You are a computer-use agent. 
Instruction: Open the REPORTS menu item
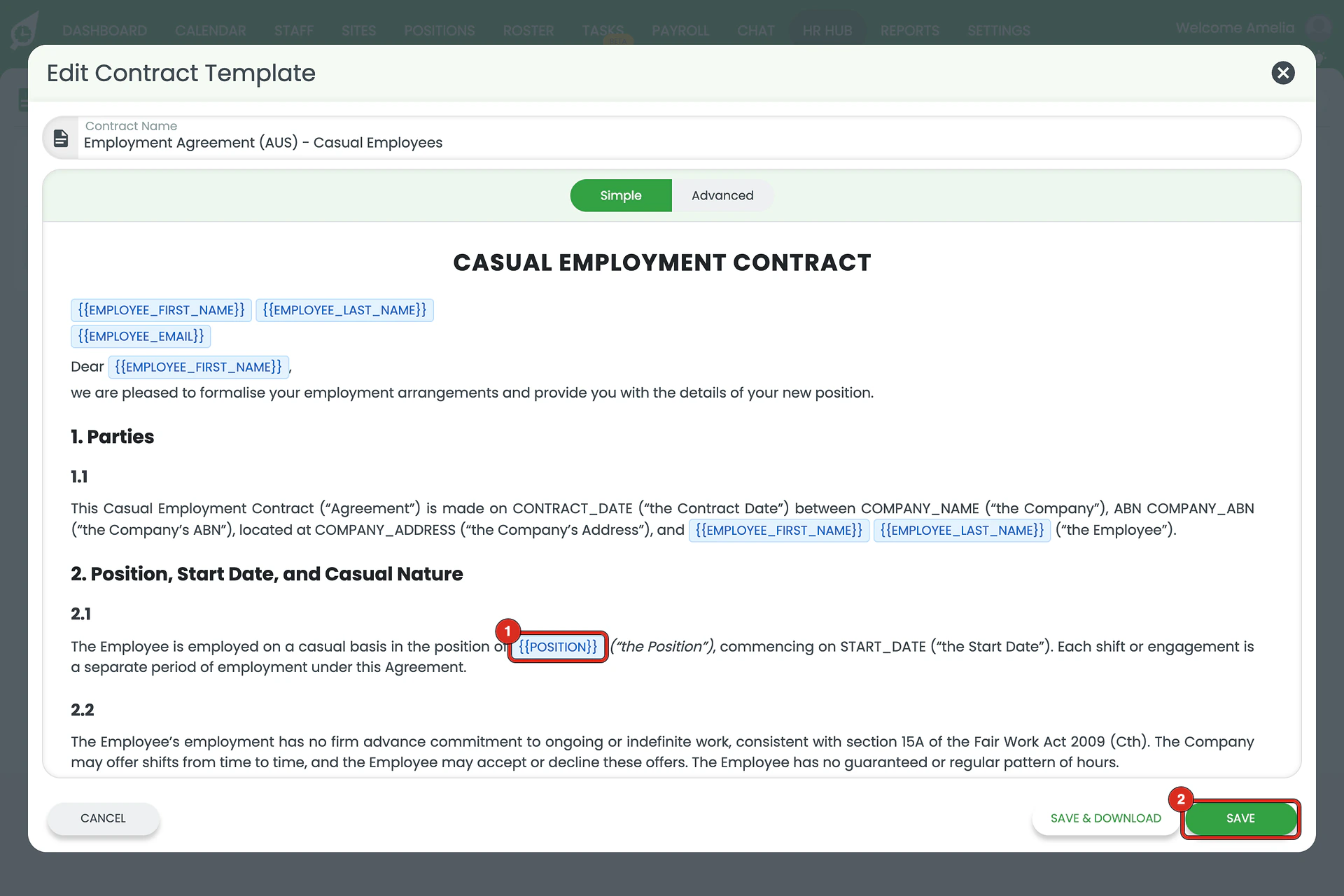910,31
